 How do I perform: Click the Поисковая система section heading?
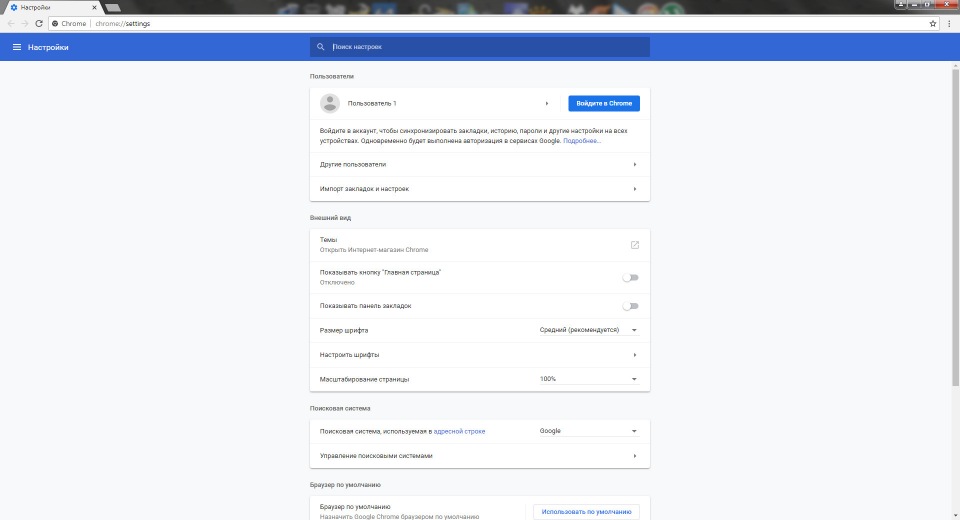click(x=340, y=409)
